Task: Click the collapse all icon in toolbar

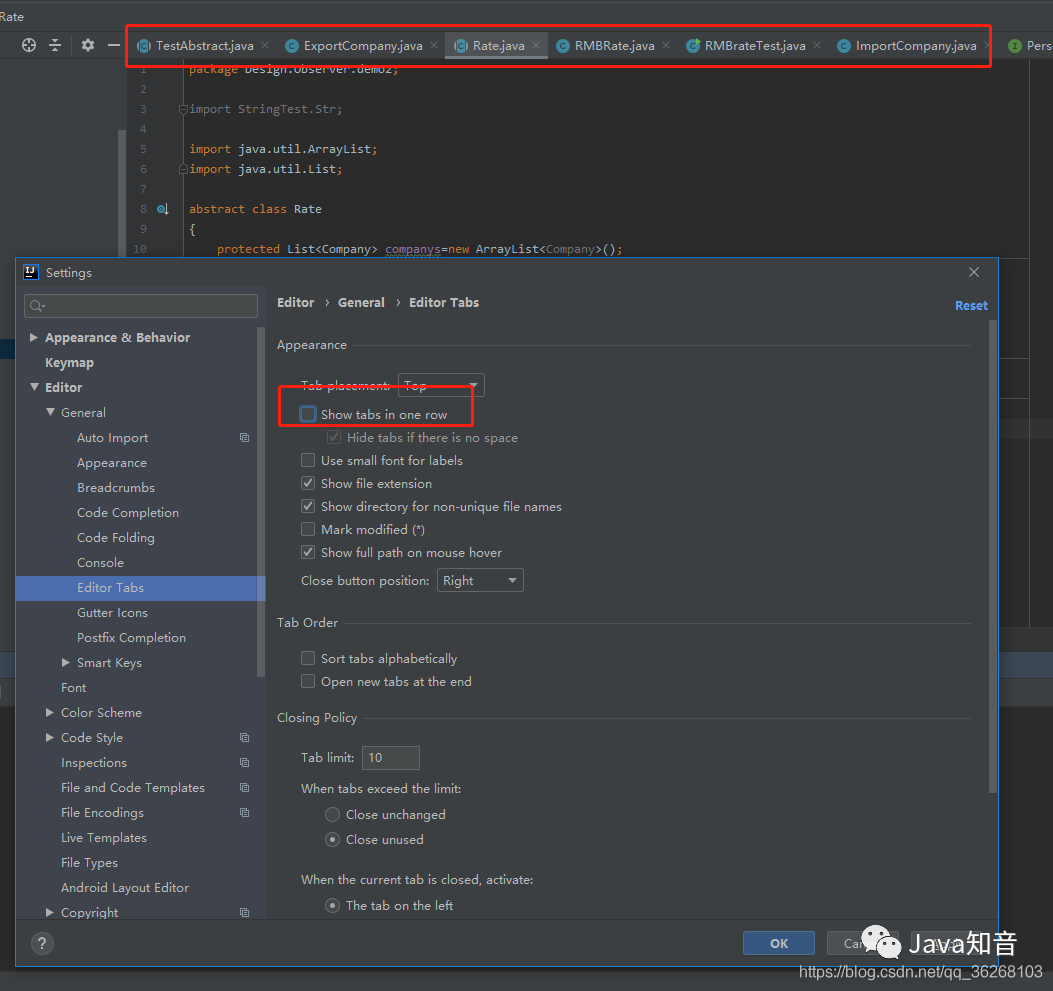Action: [x=55, y=45]
